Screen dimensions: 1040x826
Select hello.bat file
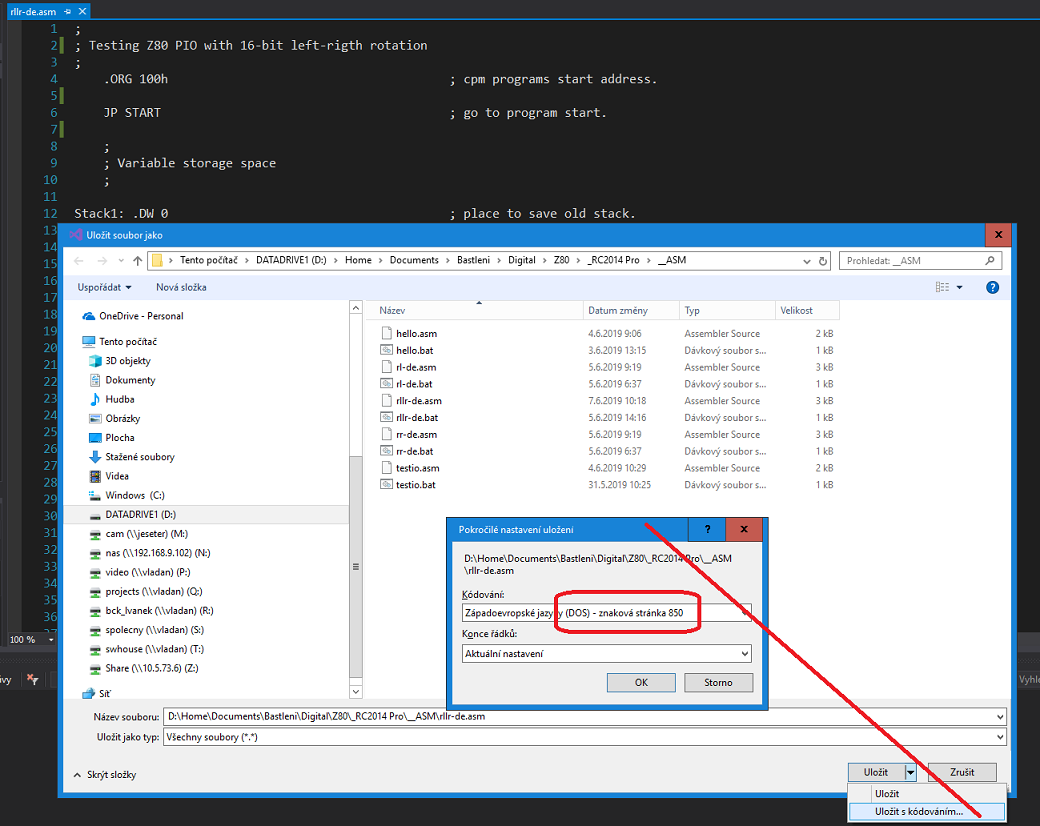pos(415,350)
